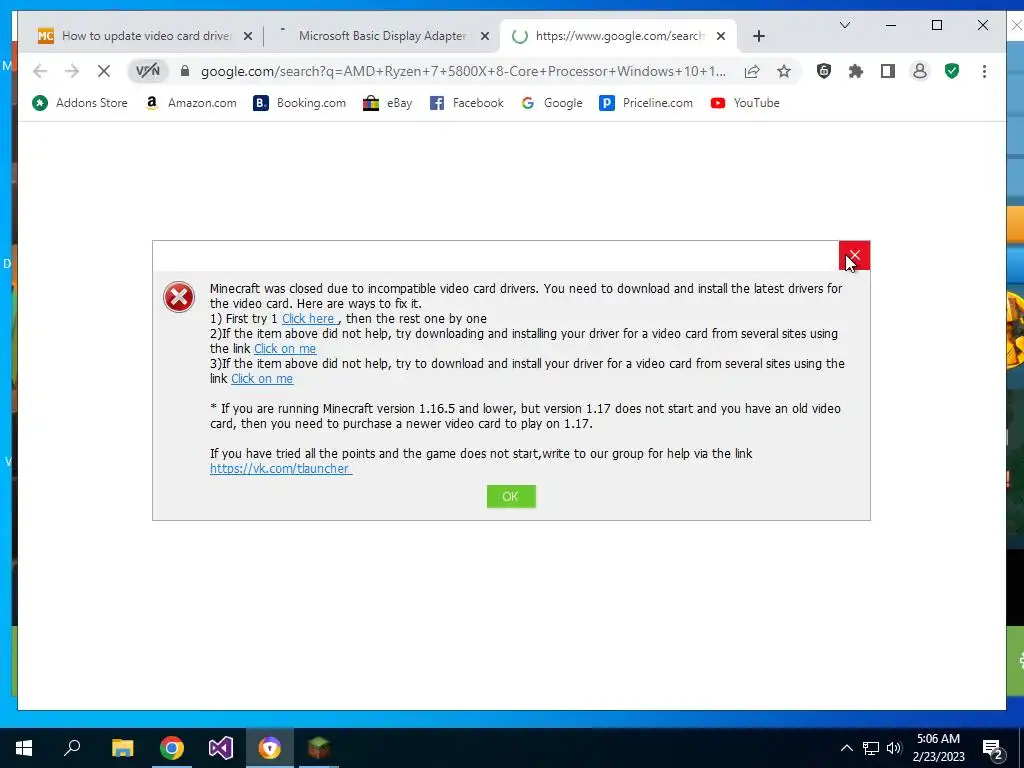Toggle the VPN button in address bar

click(148, 71)
